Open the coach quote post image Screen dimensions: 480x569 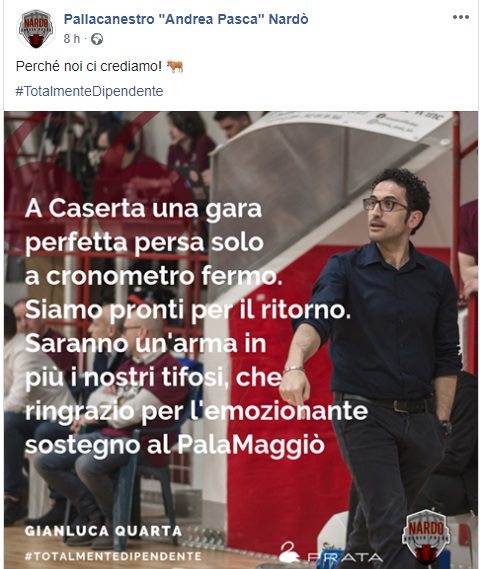[x=241, y=340]
